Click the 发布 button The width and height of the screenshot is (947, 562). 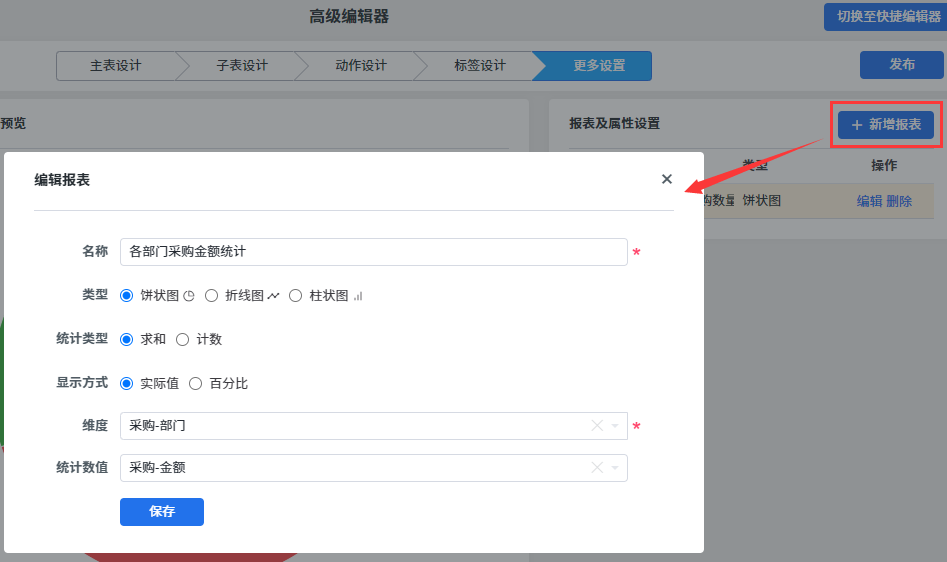[902, 65]
